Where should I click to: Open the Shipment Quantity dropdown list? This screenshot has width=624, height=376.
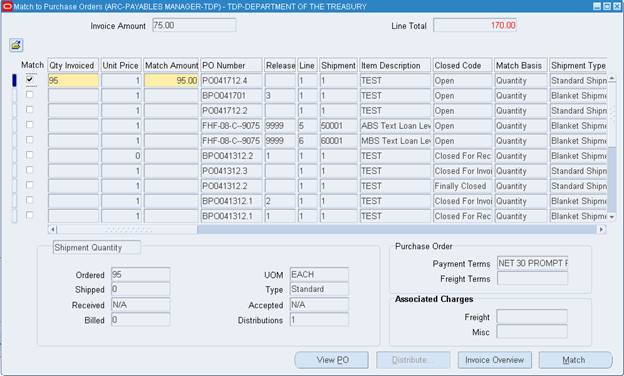click(97, 247)
